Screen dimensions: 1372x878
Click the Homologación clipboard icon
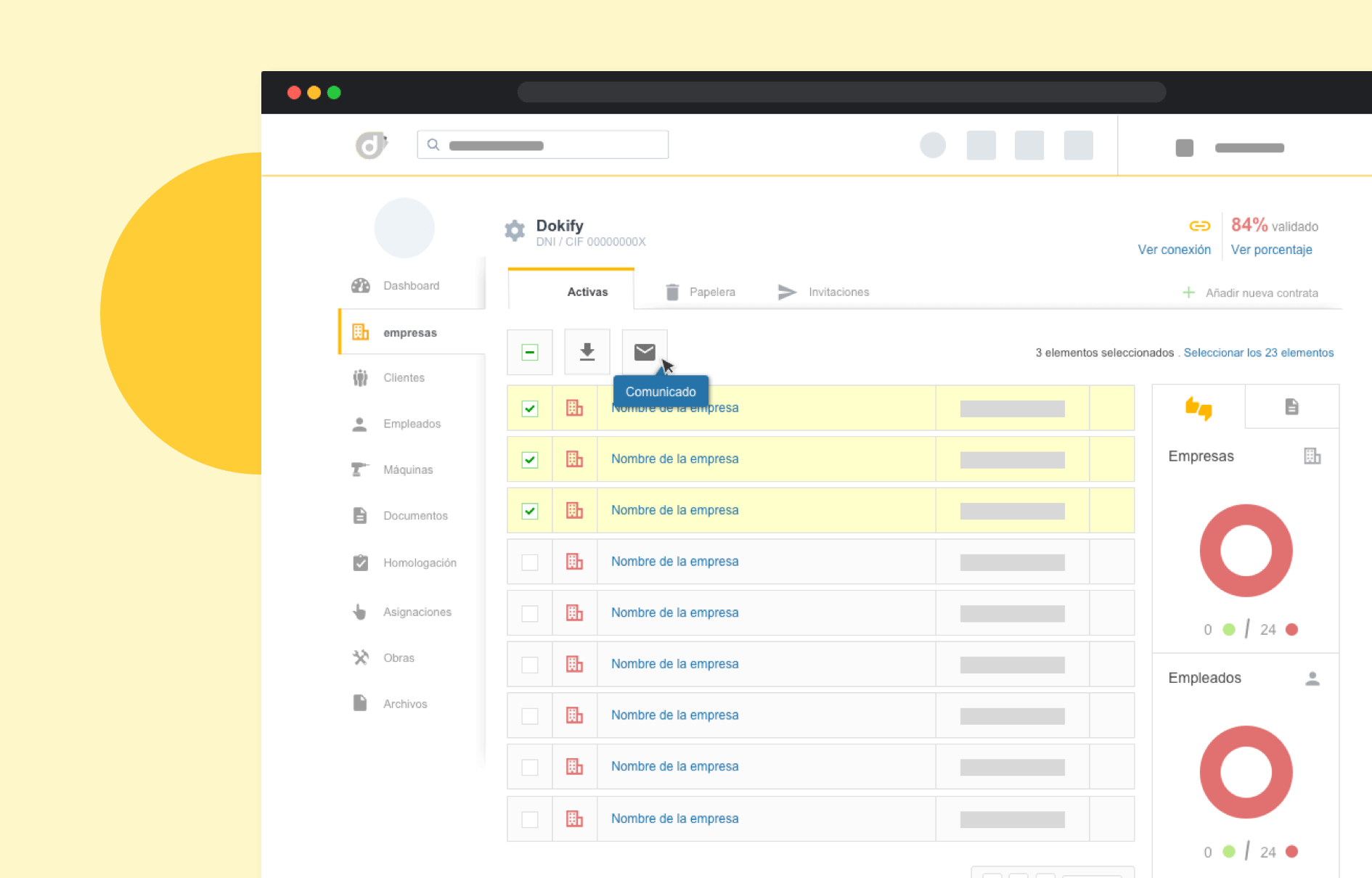[360, 563]
